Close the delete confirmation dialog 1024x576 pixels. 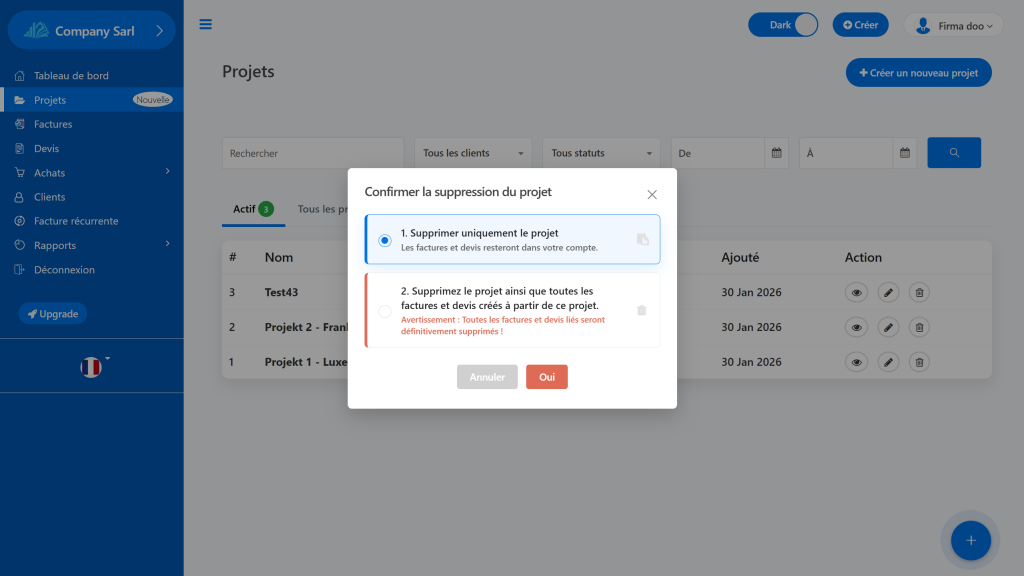(x=652, y=194)
